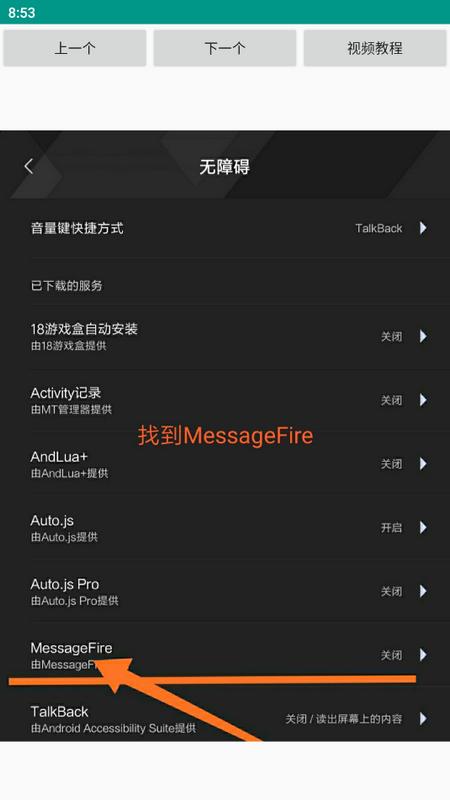Open TalkBack by Android Accessibility Suite

tap(225, 718)
